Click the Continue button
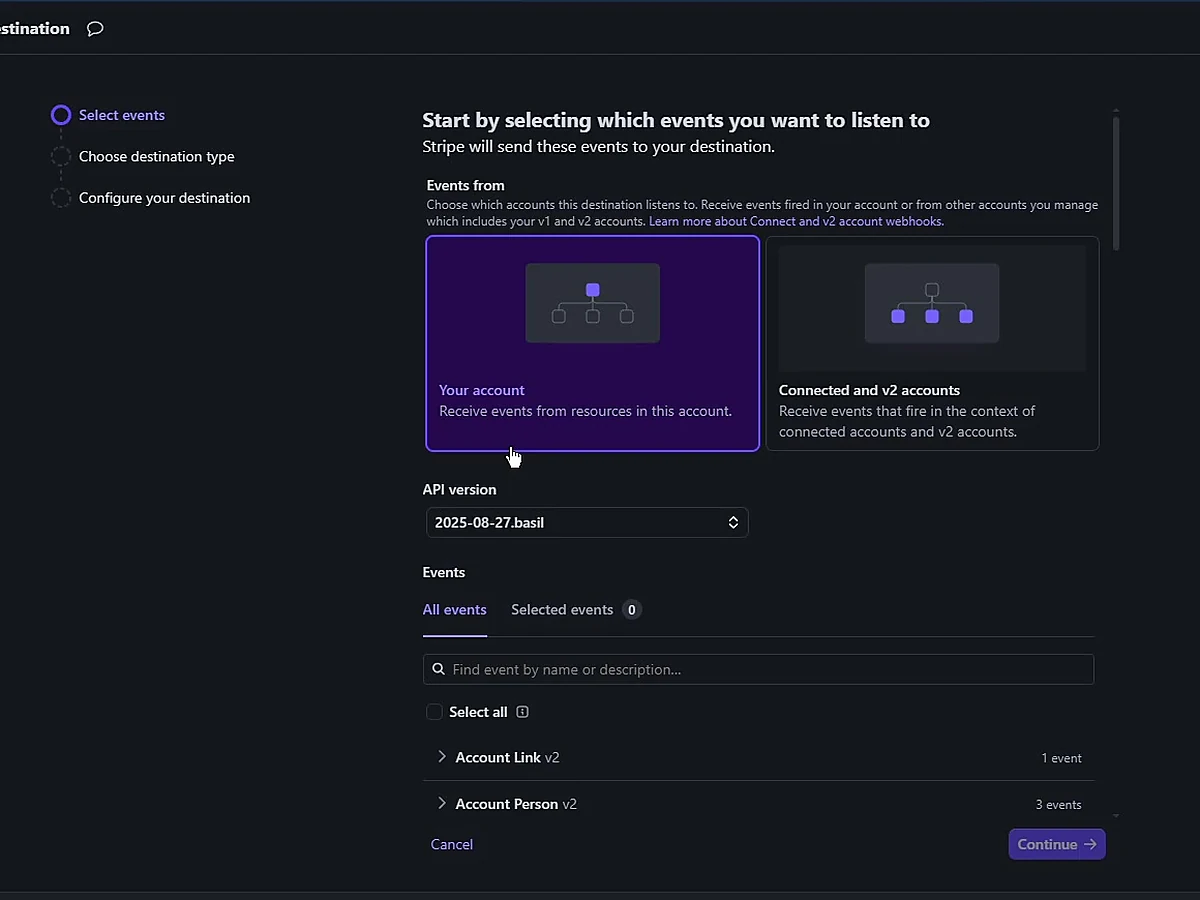 click(1057, 844)
